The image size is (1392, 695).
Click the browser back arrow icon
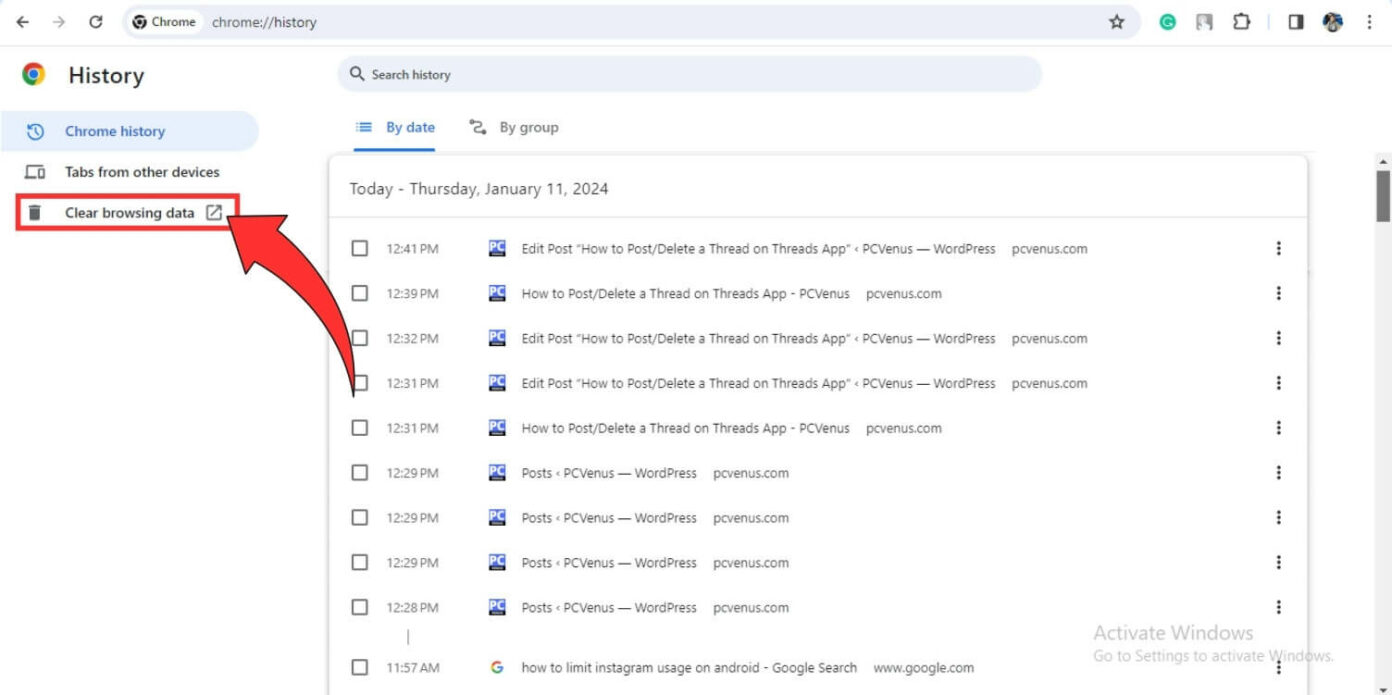(x=22, y=22)
